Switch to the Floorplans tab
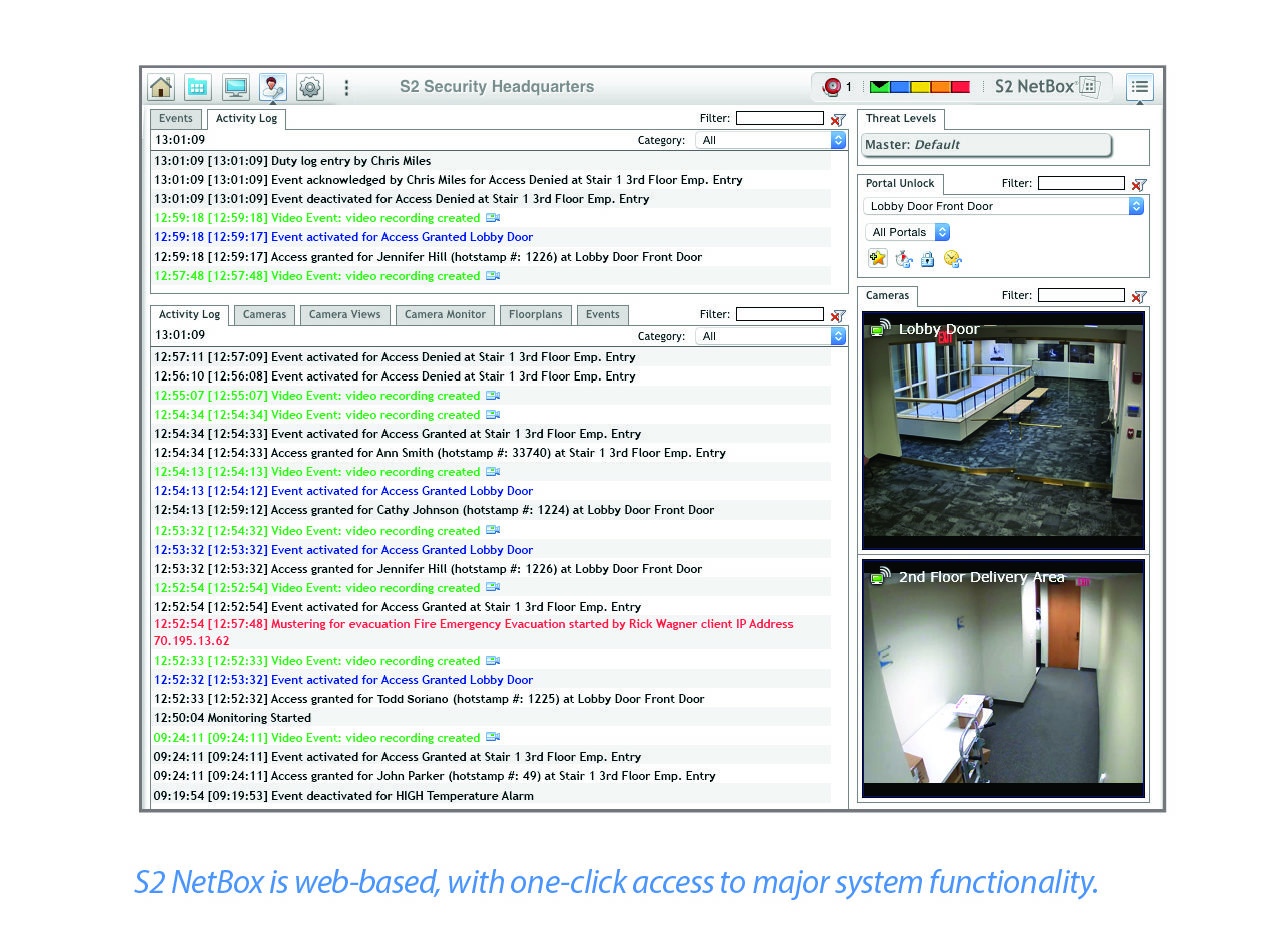Viewport: 1287px width, 932px height. 535,314
